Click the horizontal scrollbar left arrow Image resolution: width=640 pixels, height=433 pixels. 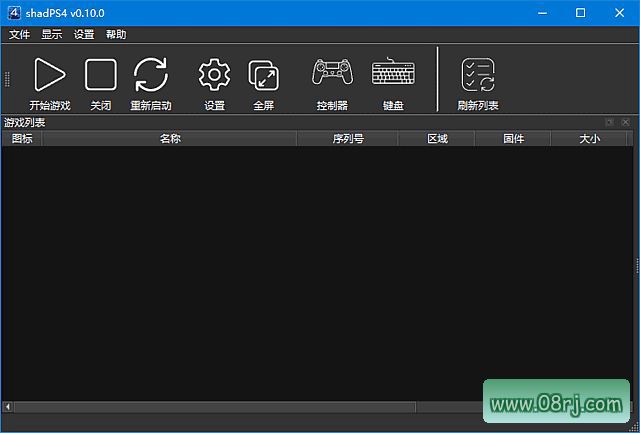pos(8,407)
